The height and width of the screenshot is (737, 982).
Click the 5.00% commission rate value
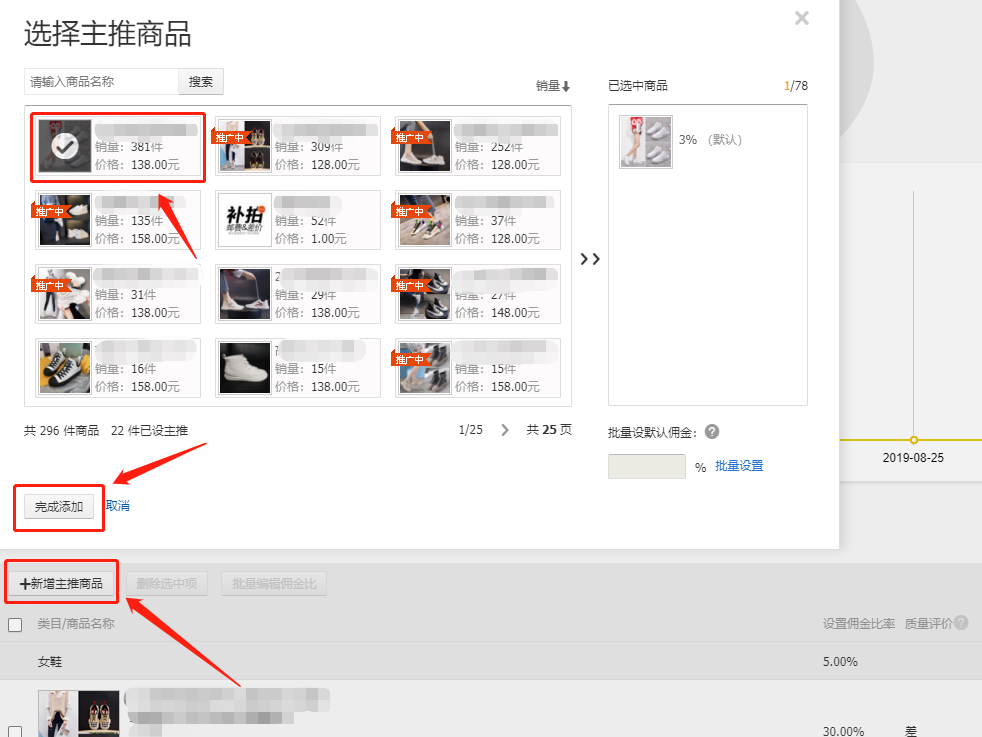(840, 662)
